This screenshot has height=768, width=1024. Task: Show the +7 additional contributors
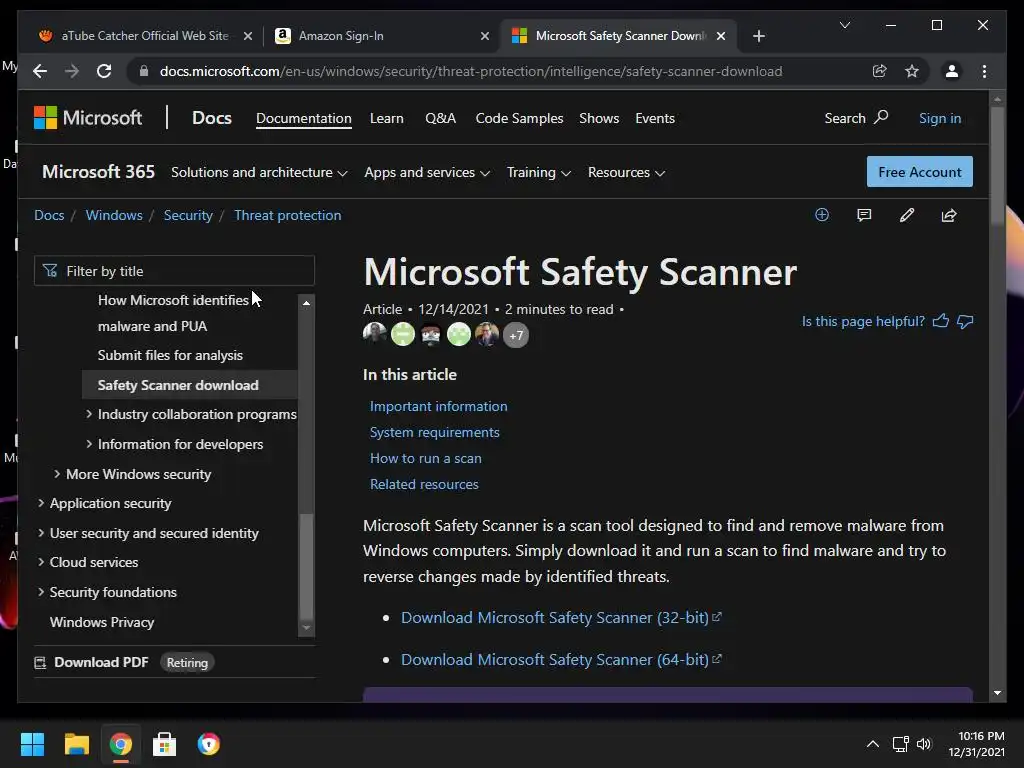point(516,335)
